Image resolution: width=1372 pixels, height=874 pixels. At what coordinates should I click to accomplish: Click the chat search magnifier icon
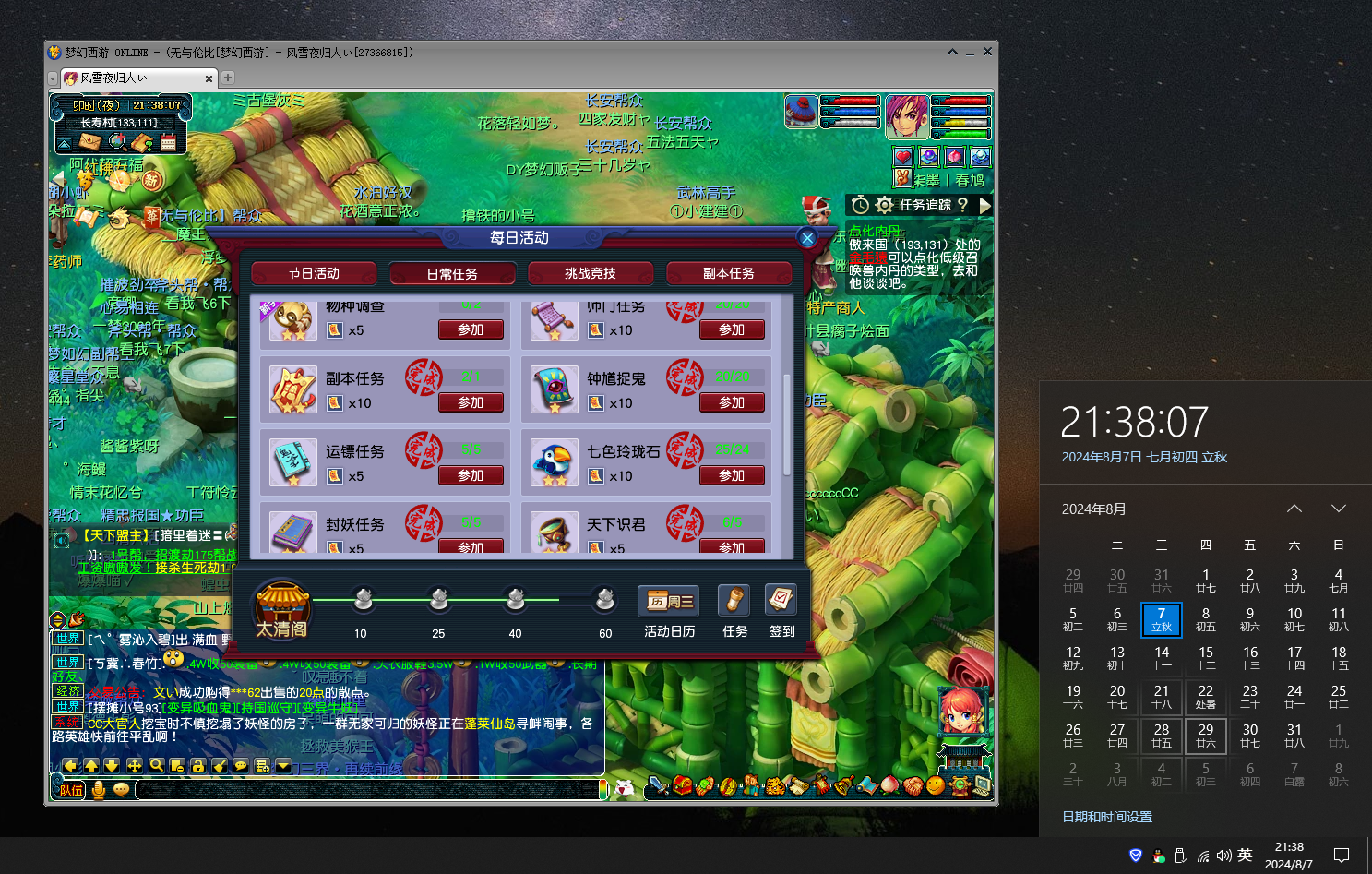[x=156, y=765]
